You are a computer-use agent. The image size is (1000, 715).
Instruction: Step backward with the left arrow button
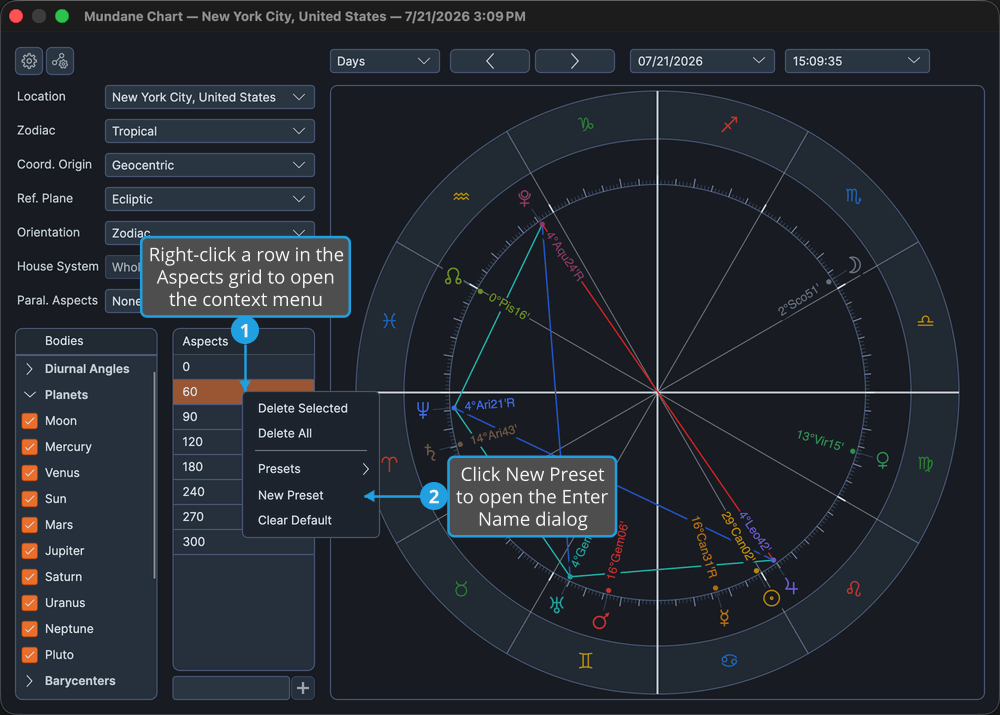pos(490,61)
